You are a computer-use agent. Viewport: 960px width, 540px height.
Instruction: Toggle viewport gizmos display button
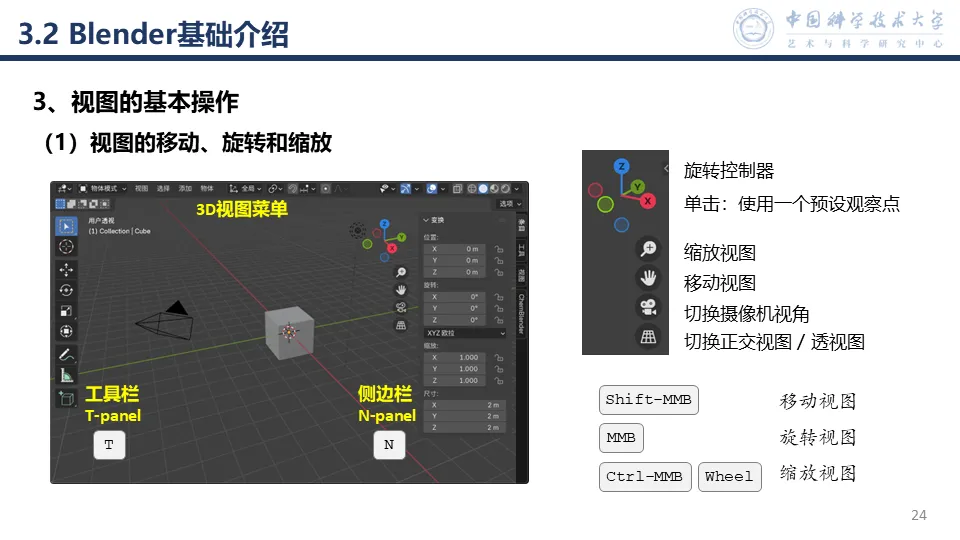click(x=405, y=189)
